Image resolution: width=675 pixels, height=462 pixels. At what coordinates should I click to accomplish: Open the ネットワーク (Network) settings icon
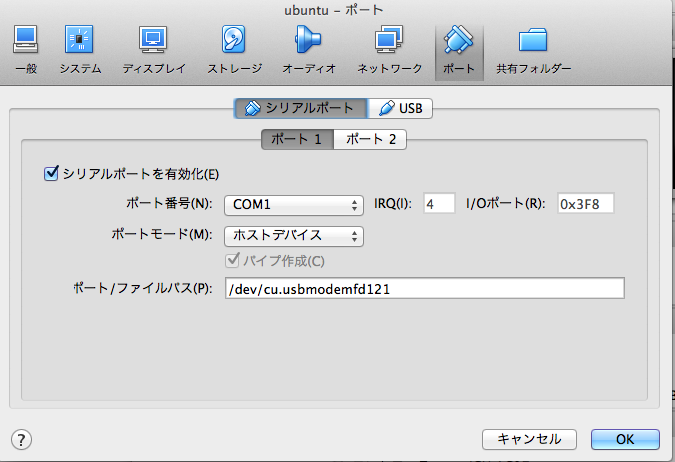point(389,50)
